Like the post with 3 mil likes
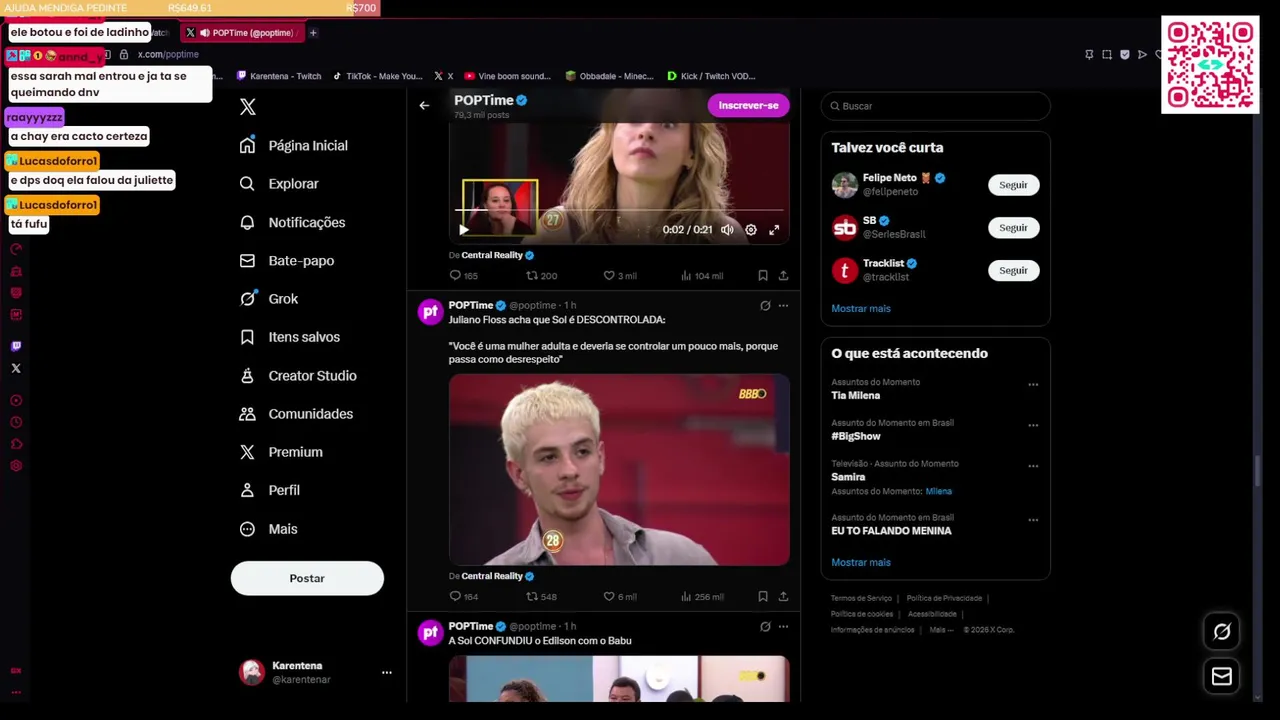Screen dimensions: 1280x720 tap(609, 275)
